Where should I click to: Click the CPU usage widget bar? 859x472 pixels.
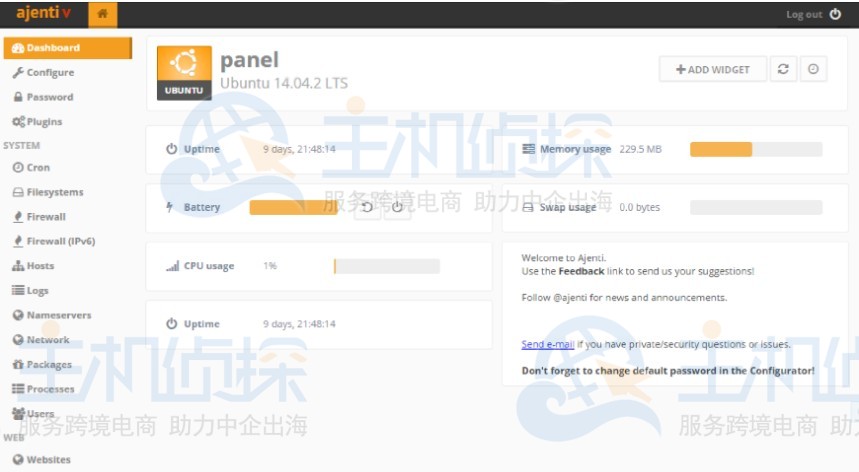[x=386, y=266]
